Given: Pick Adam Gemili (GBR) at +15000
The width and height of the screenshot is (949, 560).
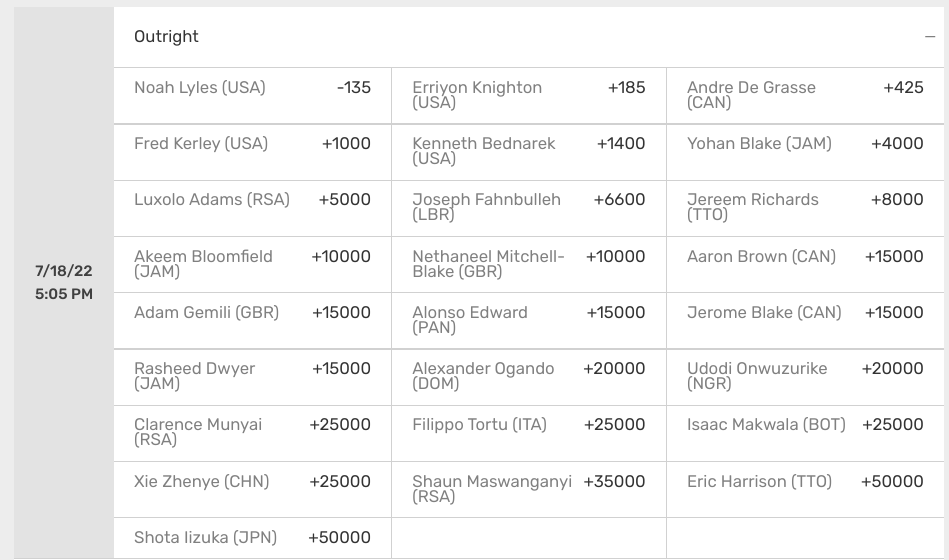Looking at the screenshot, I should (x=252, y=321).
